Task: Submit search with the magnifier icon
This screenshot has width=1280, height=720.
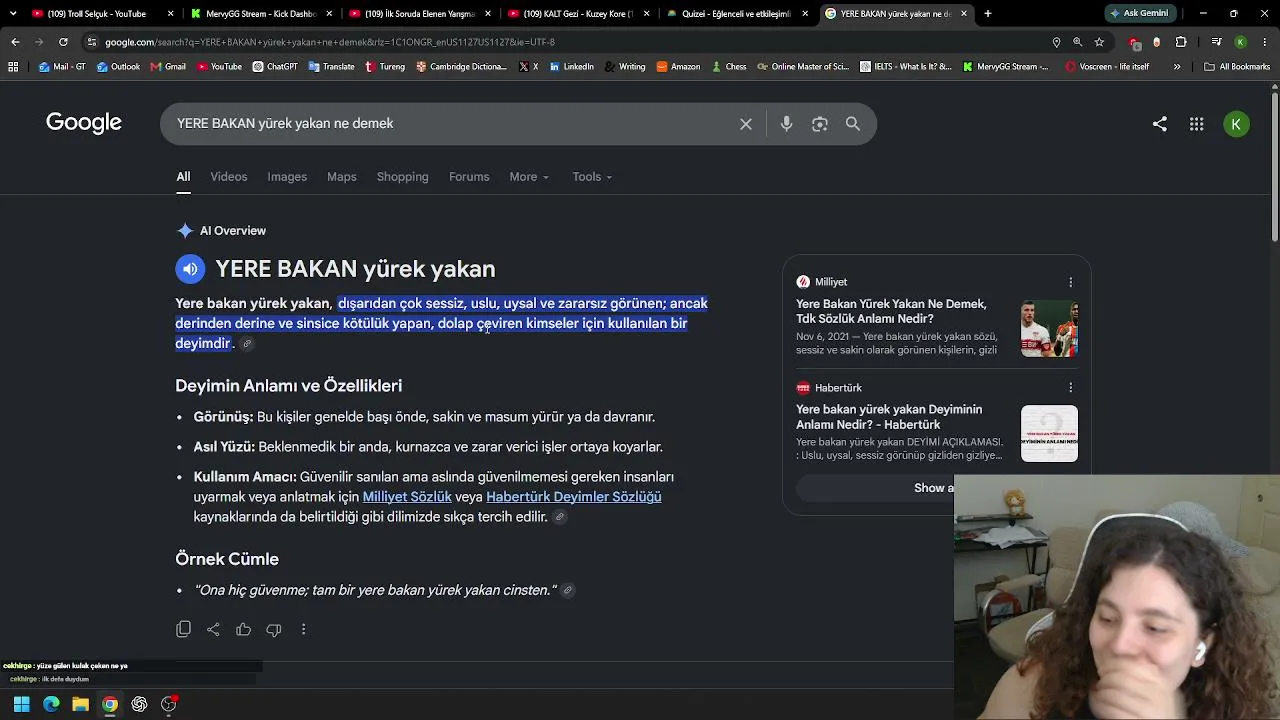Action: [x=853, y=124]
